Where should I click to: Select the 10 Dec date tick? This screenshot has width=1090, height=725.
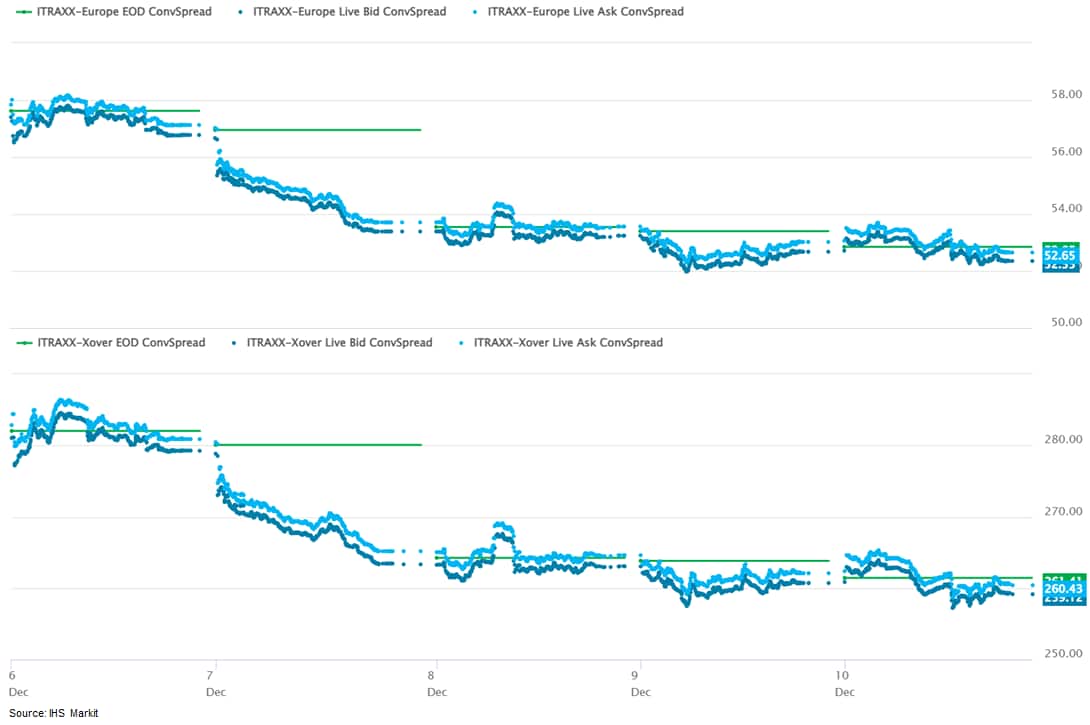[845, 670]
